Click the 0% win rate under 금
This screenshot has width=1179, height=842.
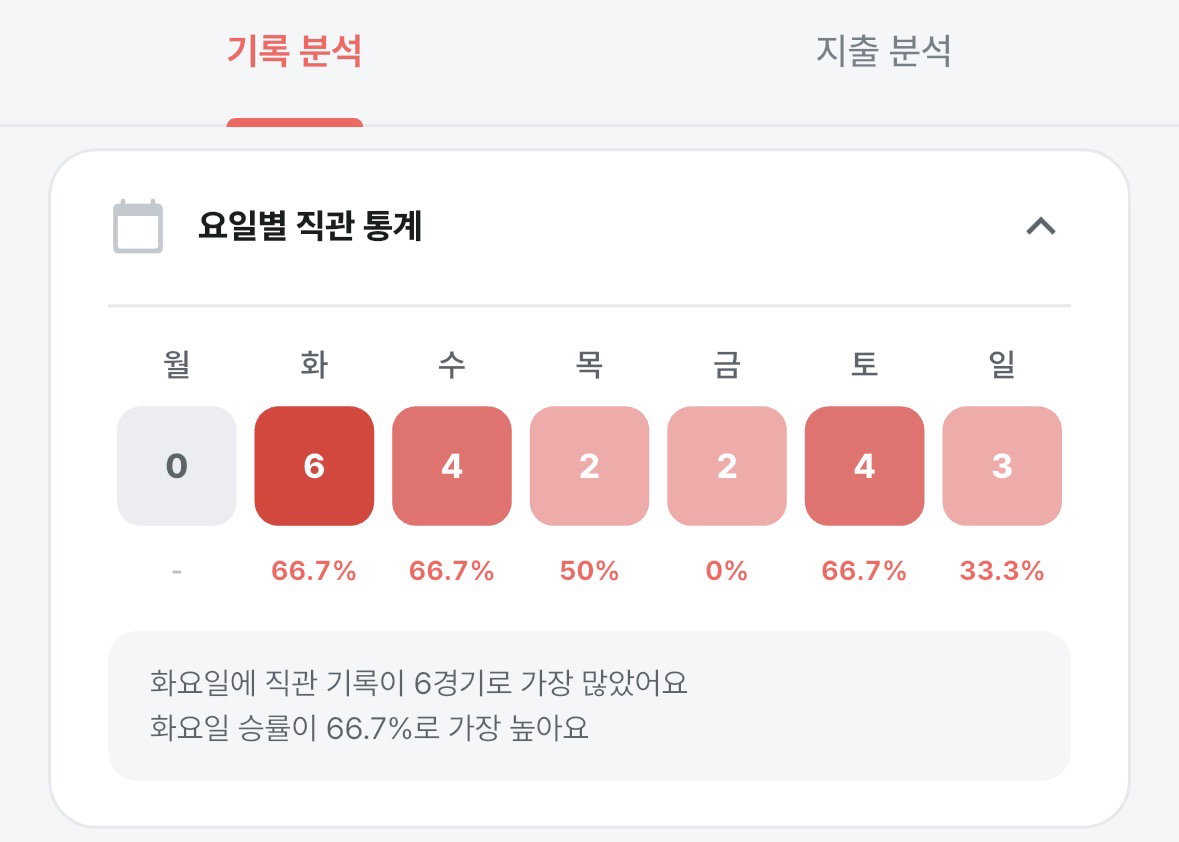click(727, 571)
